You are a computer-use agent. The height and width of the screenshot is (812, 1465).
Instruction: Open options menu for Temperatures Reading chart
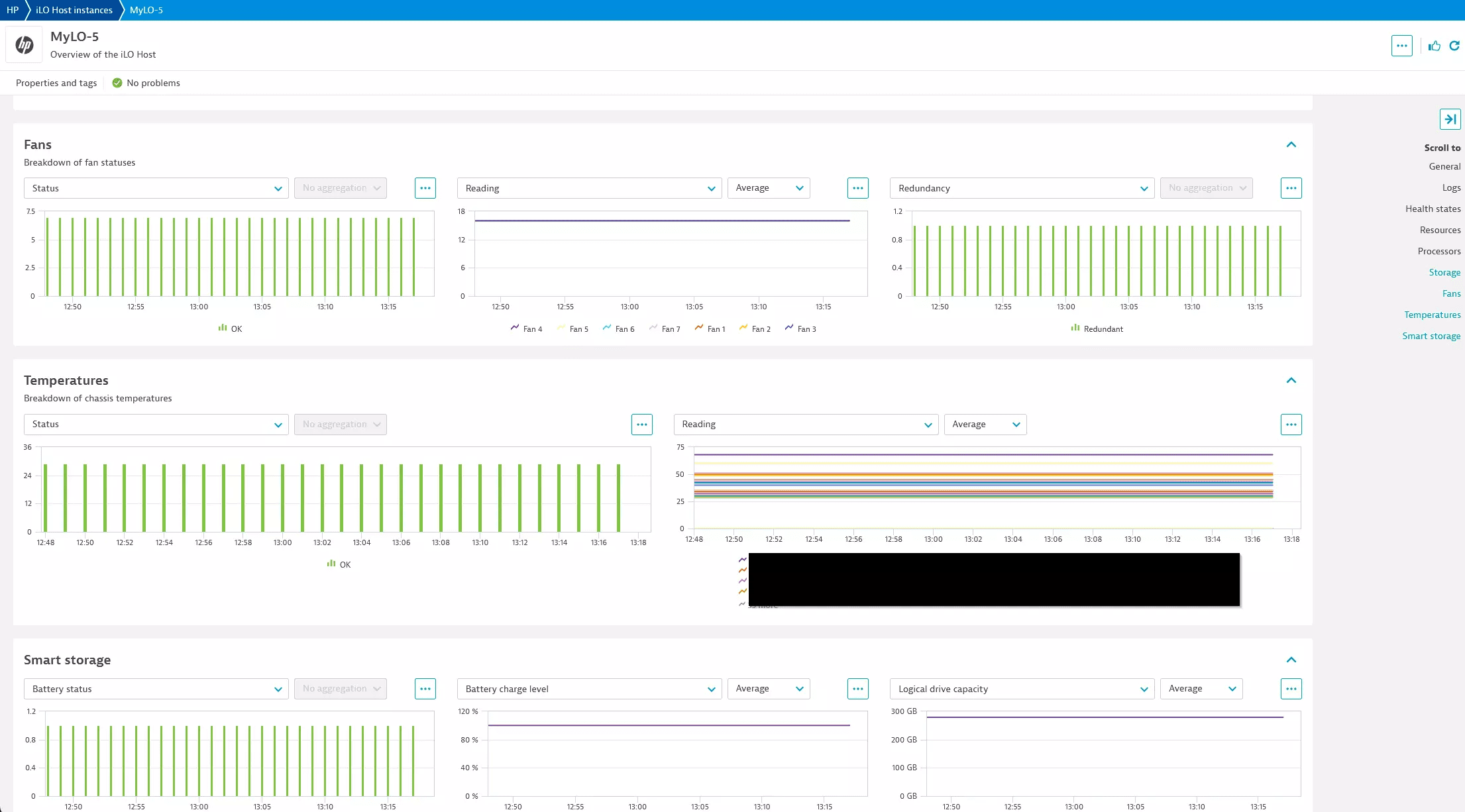coord(1291,425)
